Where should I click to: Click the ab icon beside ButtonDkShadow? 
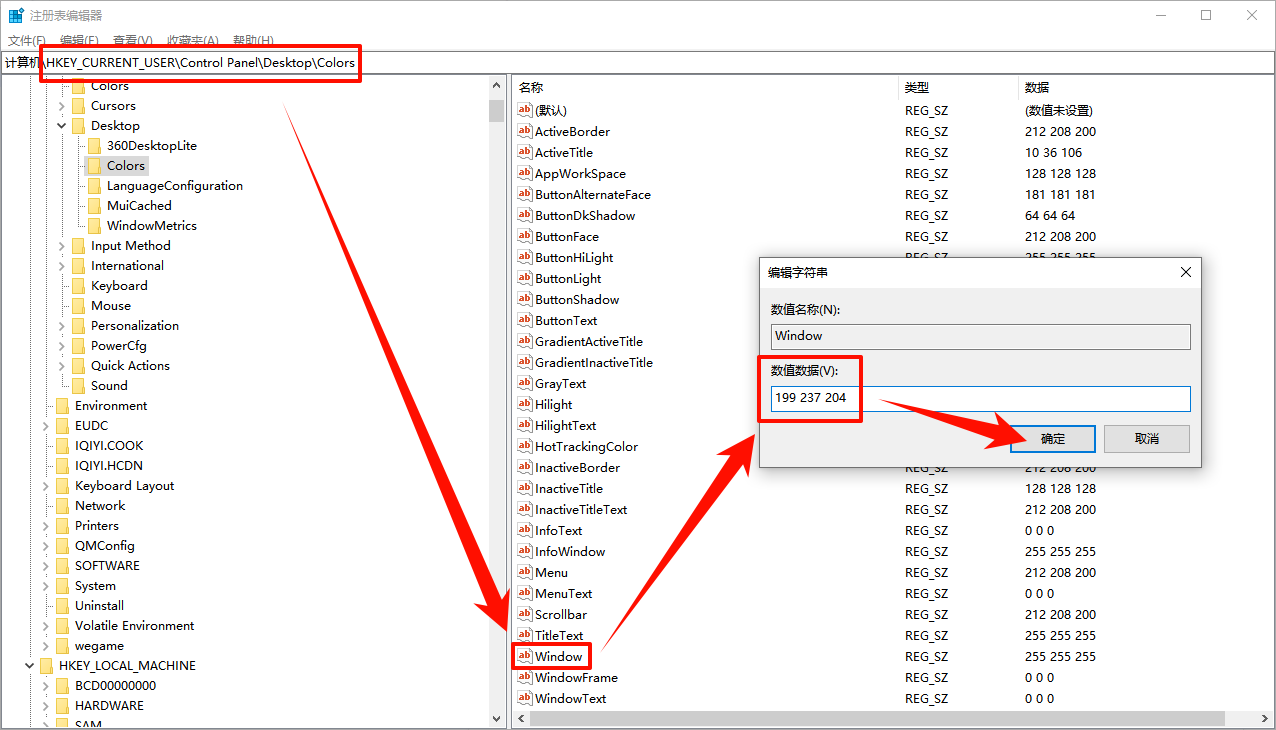[x=525, y=215]
